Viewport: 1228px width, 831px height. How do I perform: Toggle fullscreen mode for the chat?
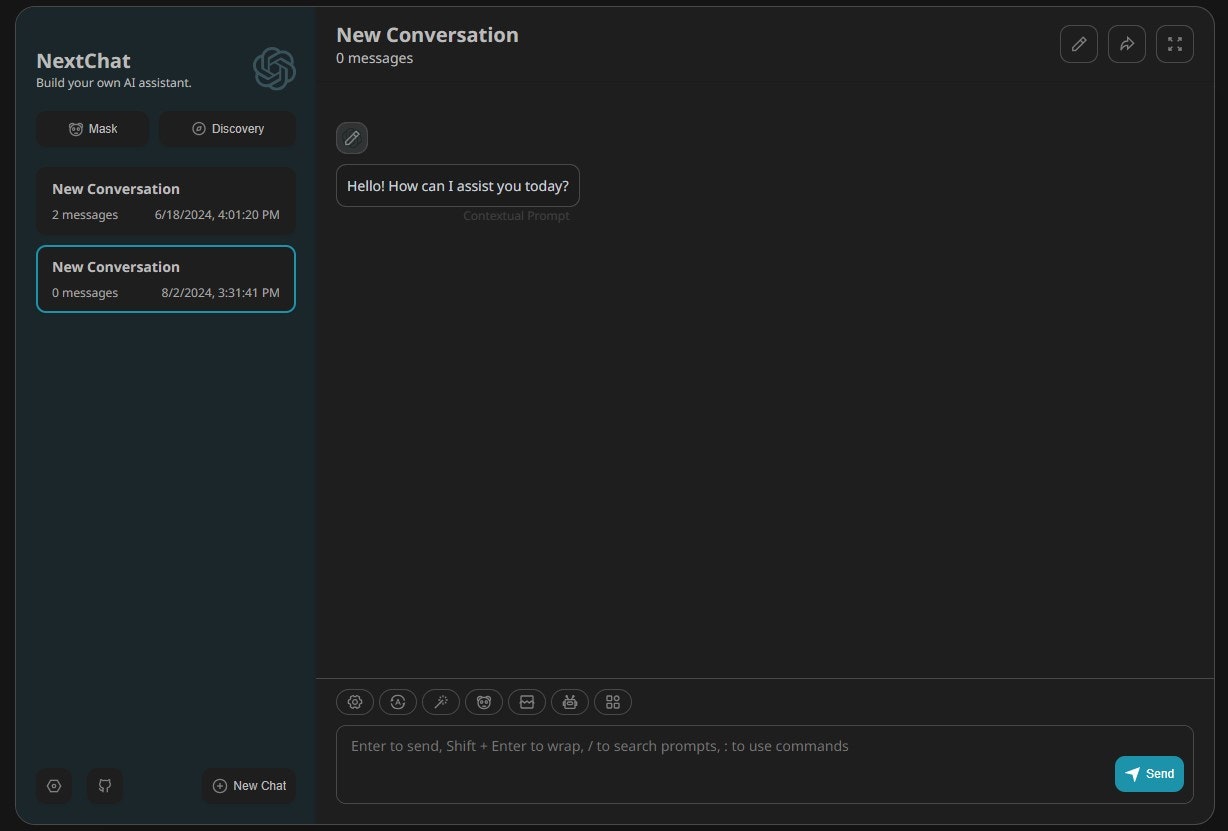[1174, 44]
